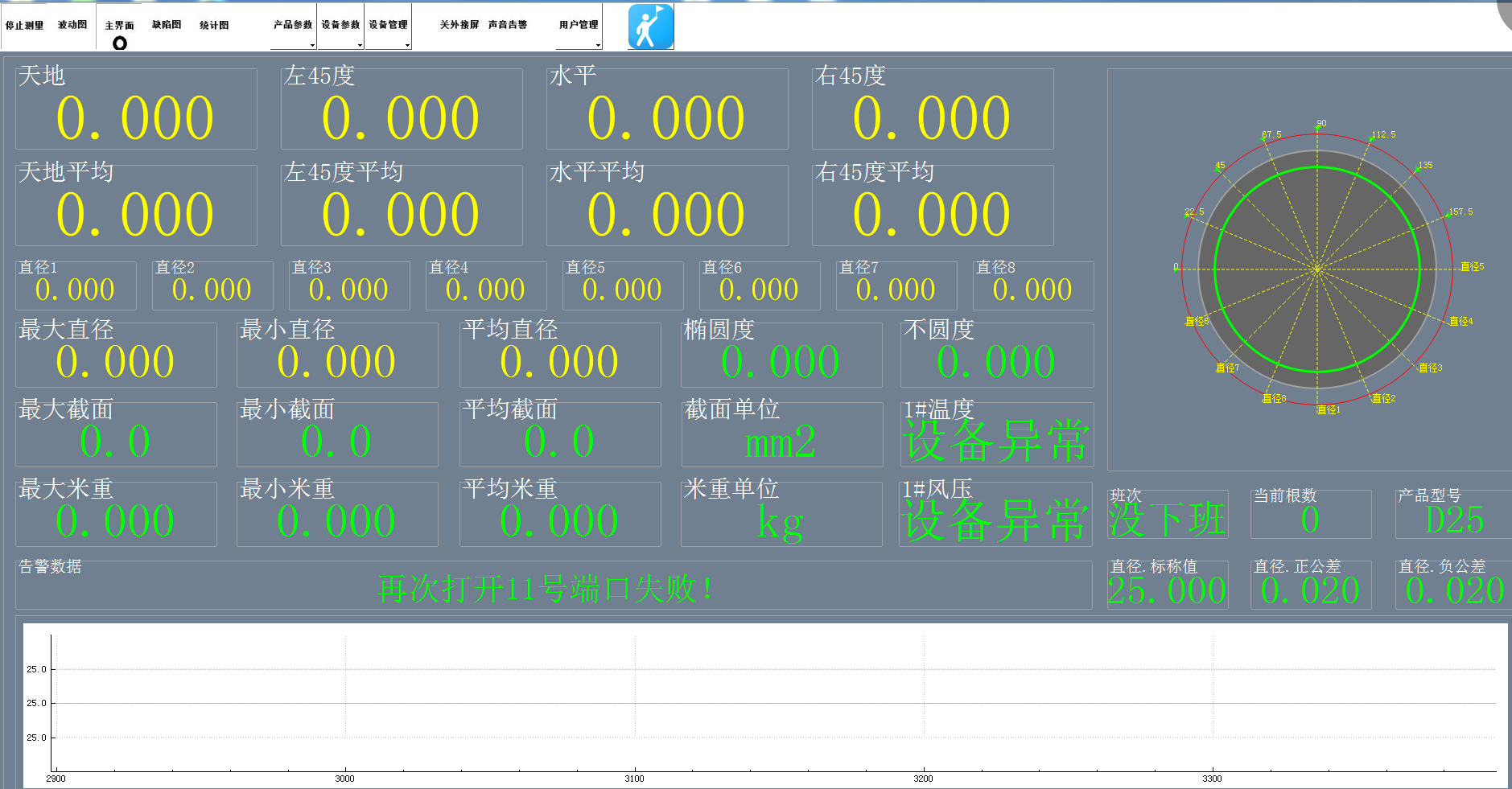
Task: Open the 缺陷图 view
Action: point(167,25)
